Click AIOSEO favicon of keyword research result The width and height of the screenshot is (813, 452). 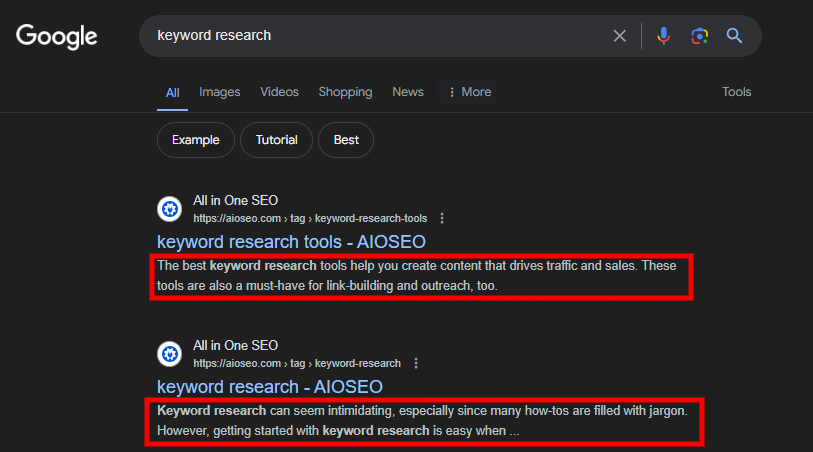point(170,354)
